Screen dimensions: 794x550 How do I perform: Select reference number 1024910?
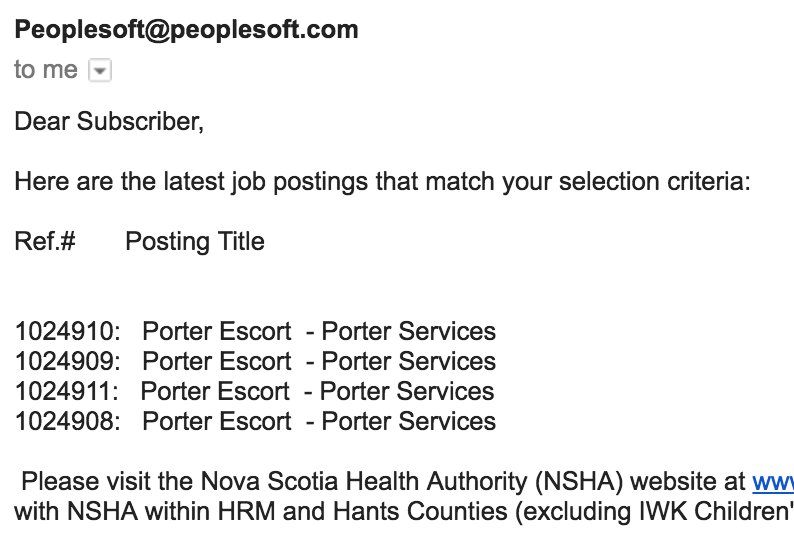tap(66, 331)
